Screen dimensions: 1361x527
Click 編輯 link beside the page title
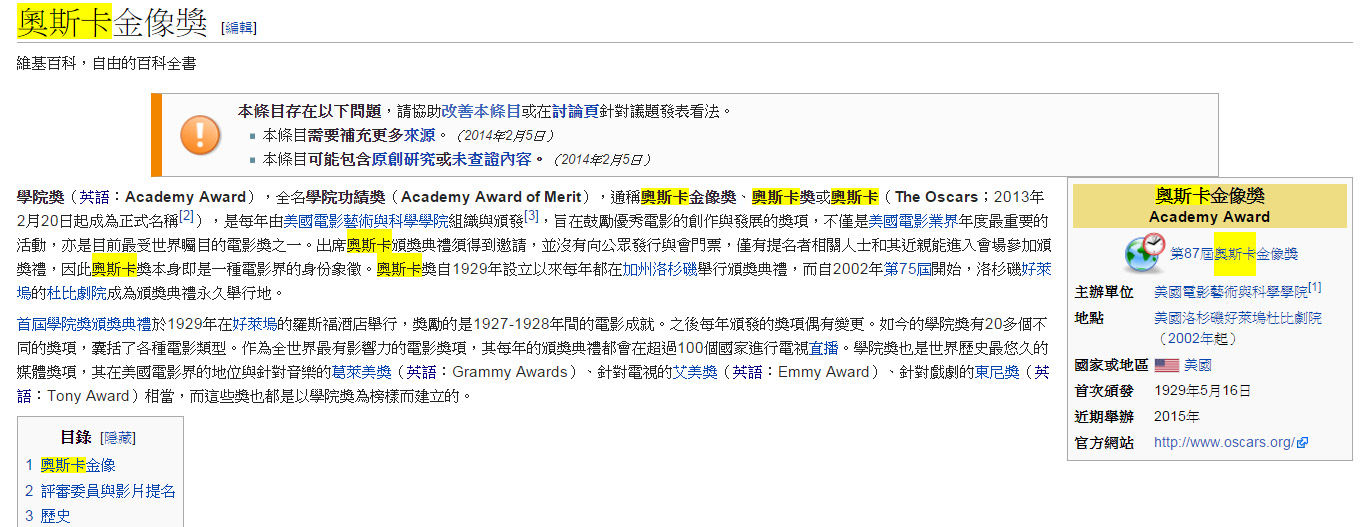click(239, 27)
